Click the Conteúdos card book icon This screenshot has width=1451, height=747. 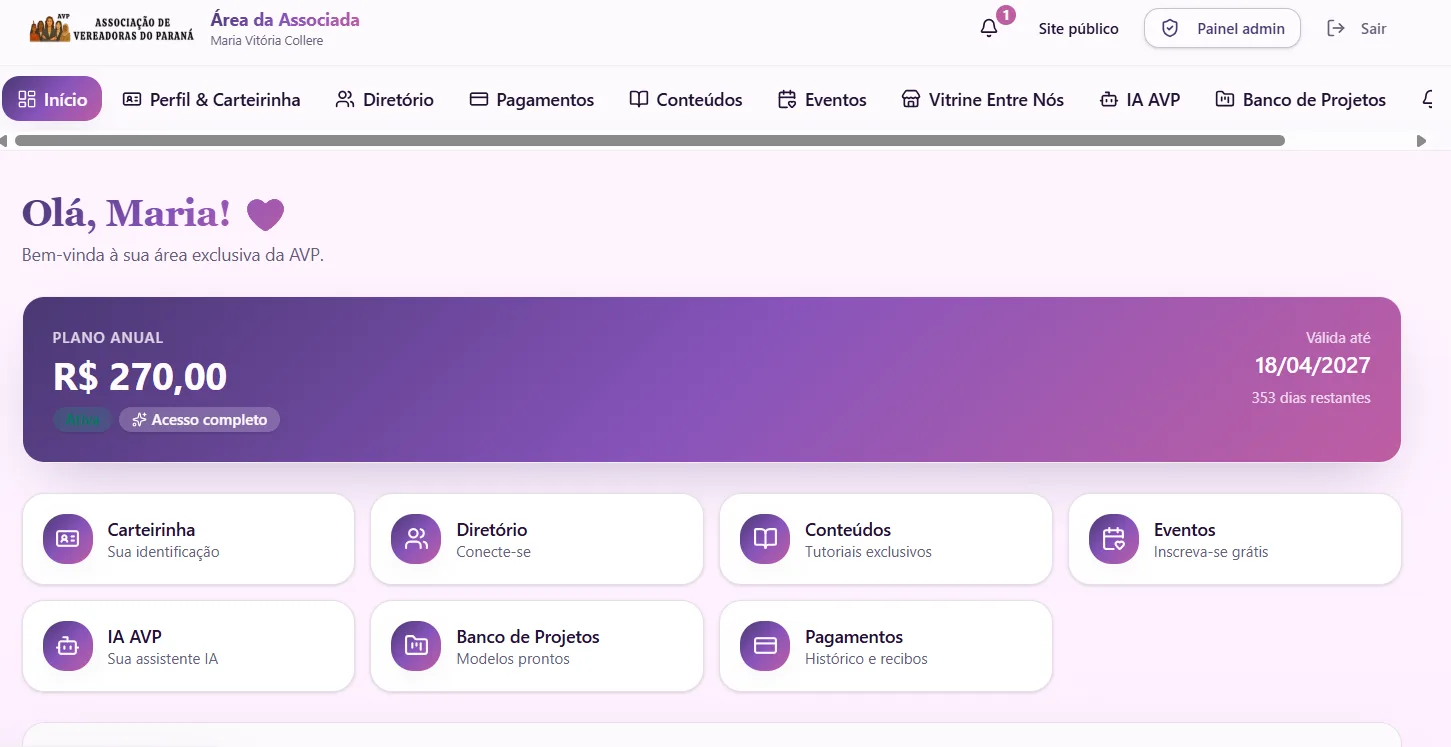(765, 539)
